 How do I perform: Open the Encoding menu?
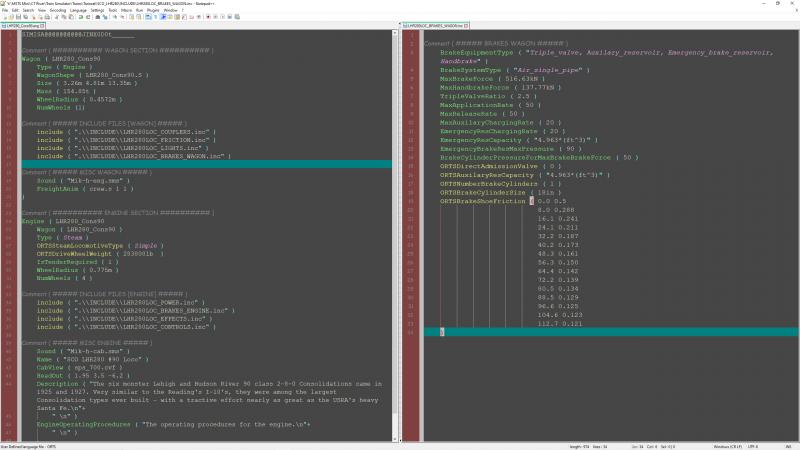(58, 10)
